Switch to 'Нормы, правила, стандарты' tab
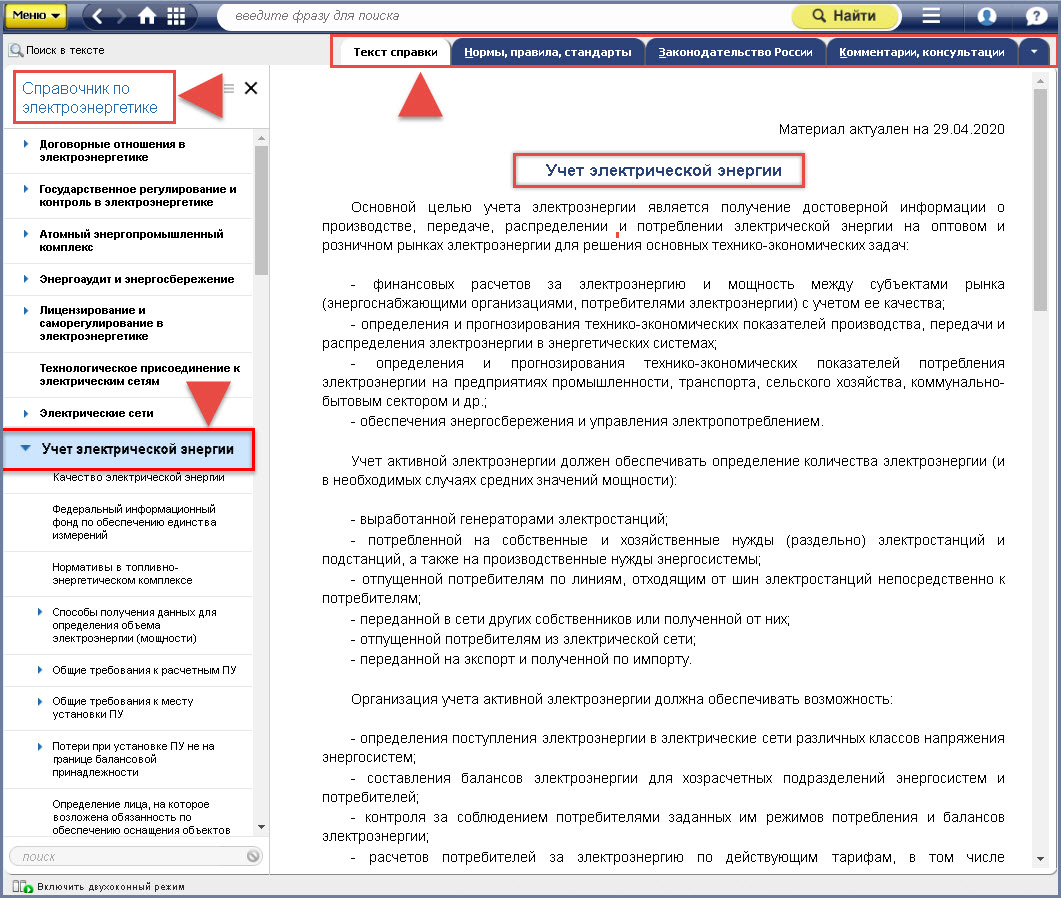Viewport: 1061px width, 898px height. click(x=547, y=52)
